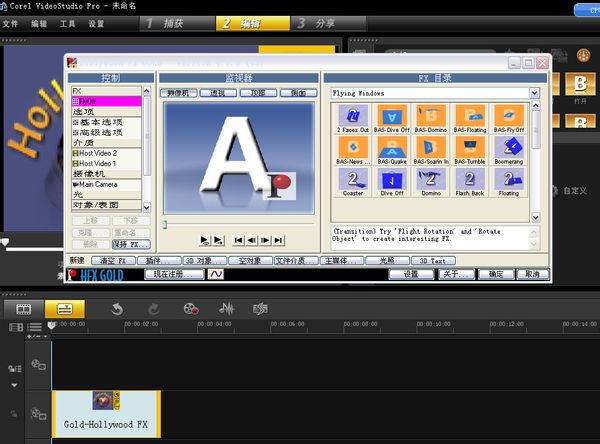
Task: Step back one frame in monitor
Action: (x=252, y=240)
